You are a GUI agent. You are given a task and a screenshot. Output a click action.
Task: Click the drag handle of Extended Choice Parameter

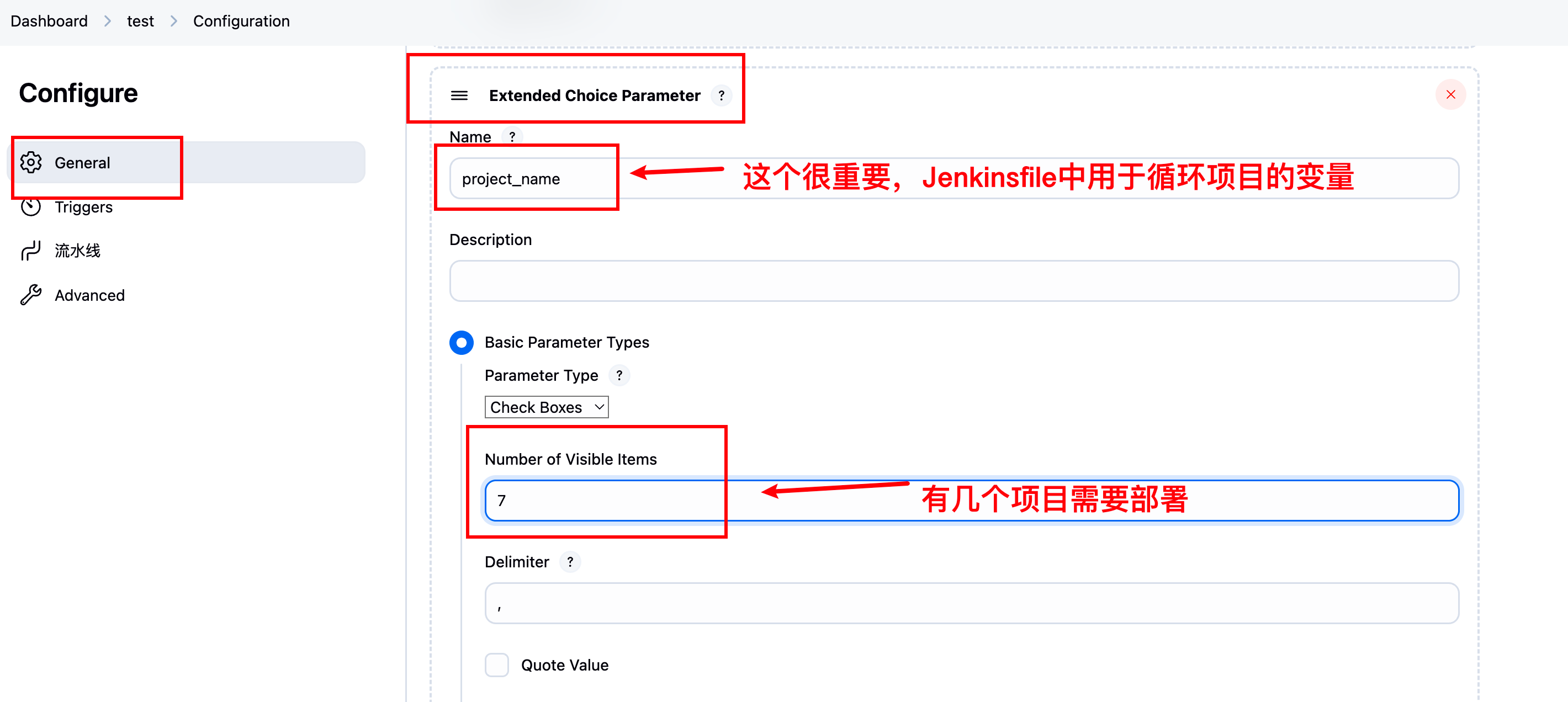point(459,95)
